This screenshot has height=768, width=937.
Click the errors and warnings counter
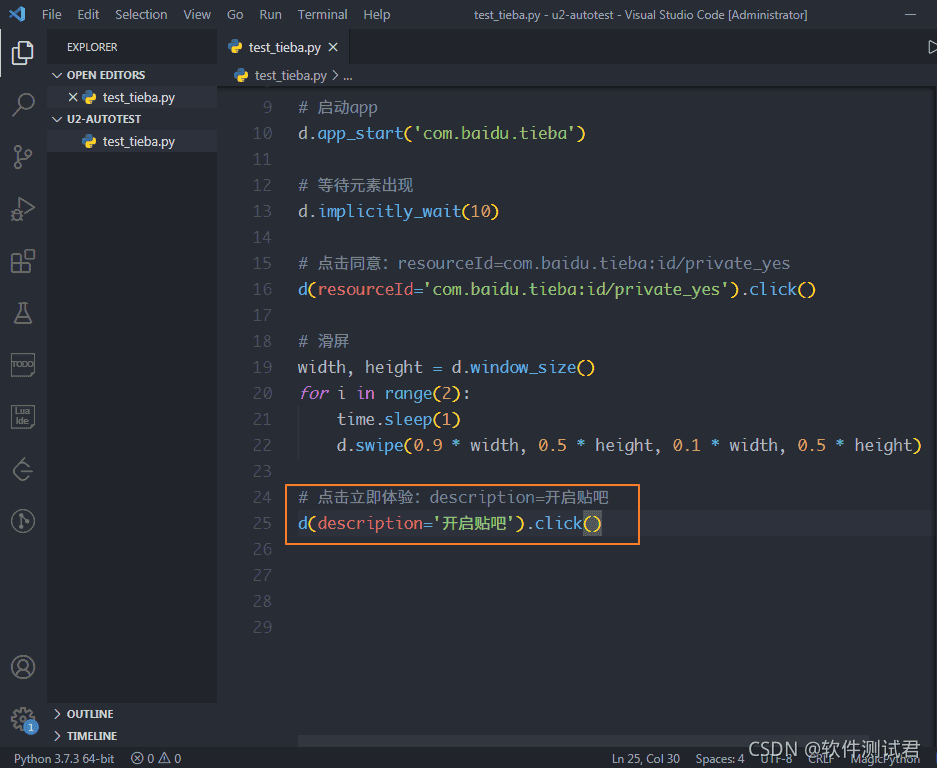point(155,758)
